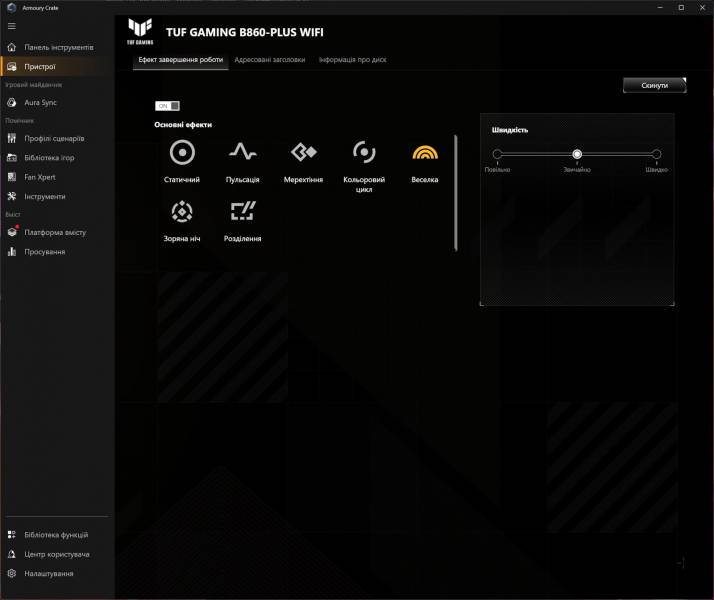714x600 pixels.
Task: Open Просування in sidebar
Action: click(x=55, y=252)
